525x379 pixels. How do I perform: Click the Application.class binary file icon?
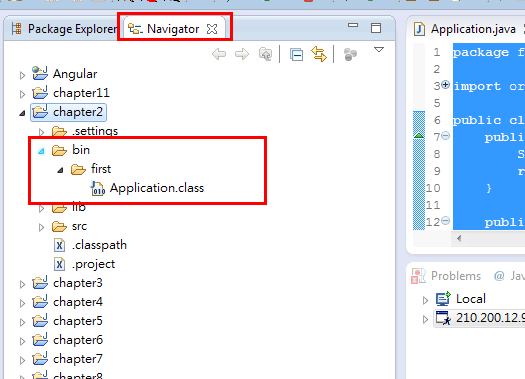pyautogui.click(x=98, y=188)
